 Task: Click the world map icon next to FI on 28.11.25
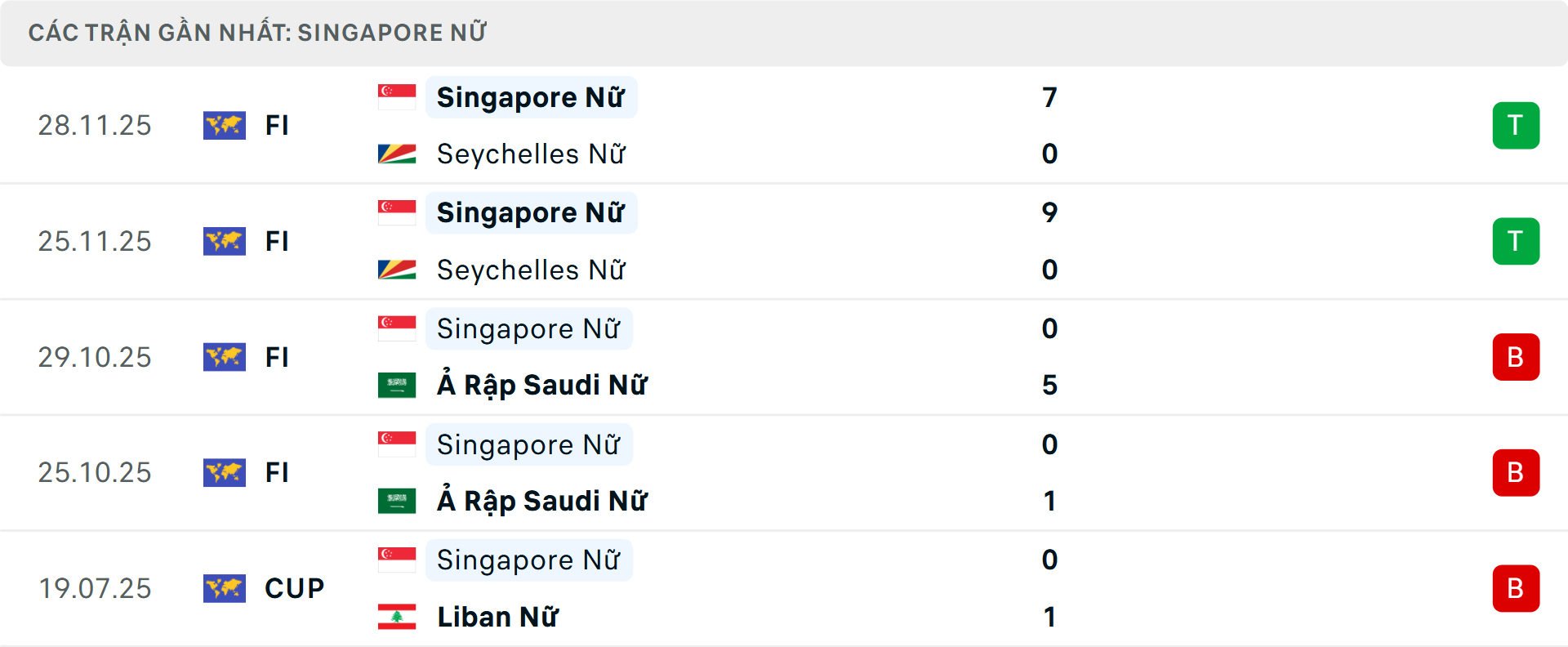point(225,125)
